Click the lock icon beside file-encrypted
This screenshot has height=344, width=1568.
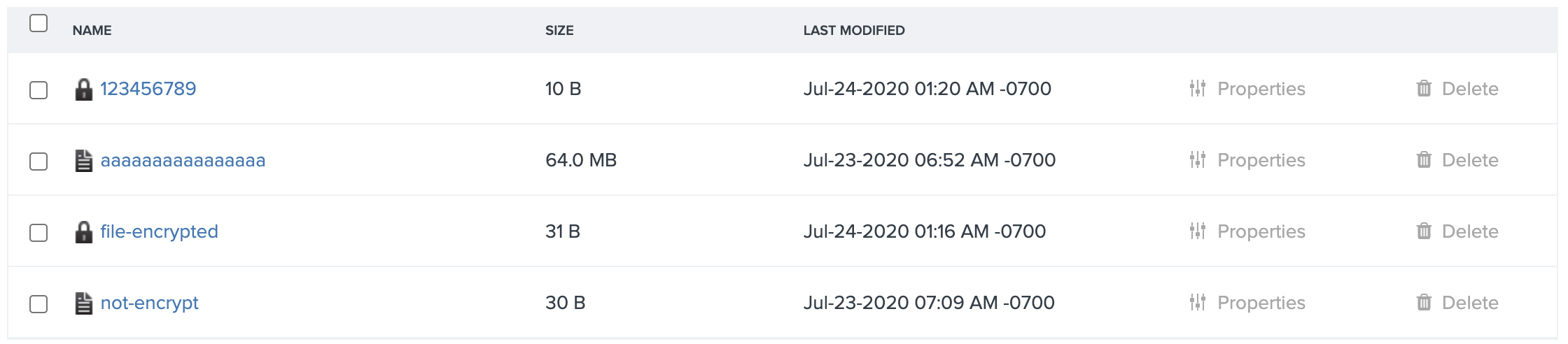83,232
